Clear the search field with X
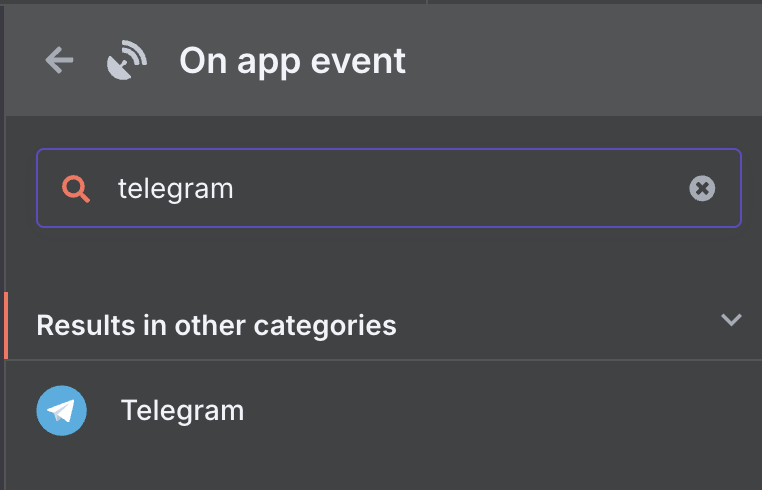The width and height of the screenshot is (762, 490). tap(702, 188)
